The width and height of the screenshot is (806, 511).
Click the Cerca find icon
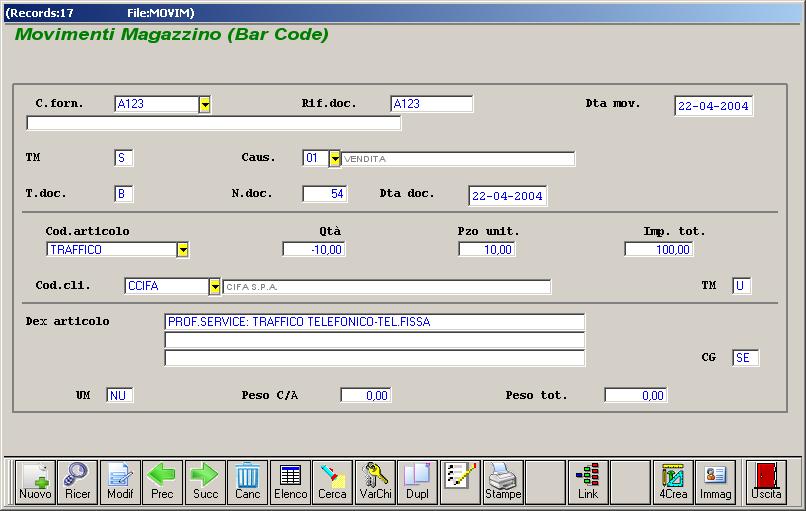332,482
